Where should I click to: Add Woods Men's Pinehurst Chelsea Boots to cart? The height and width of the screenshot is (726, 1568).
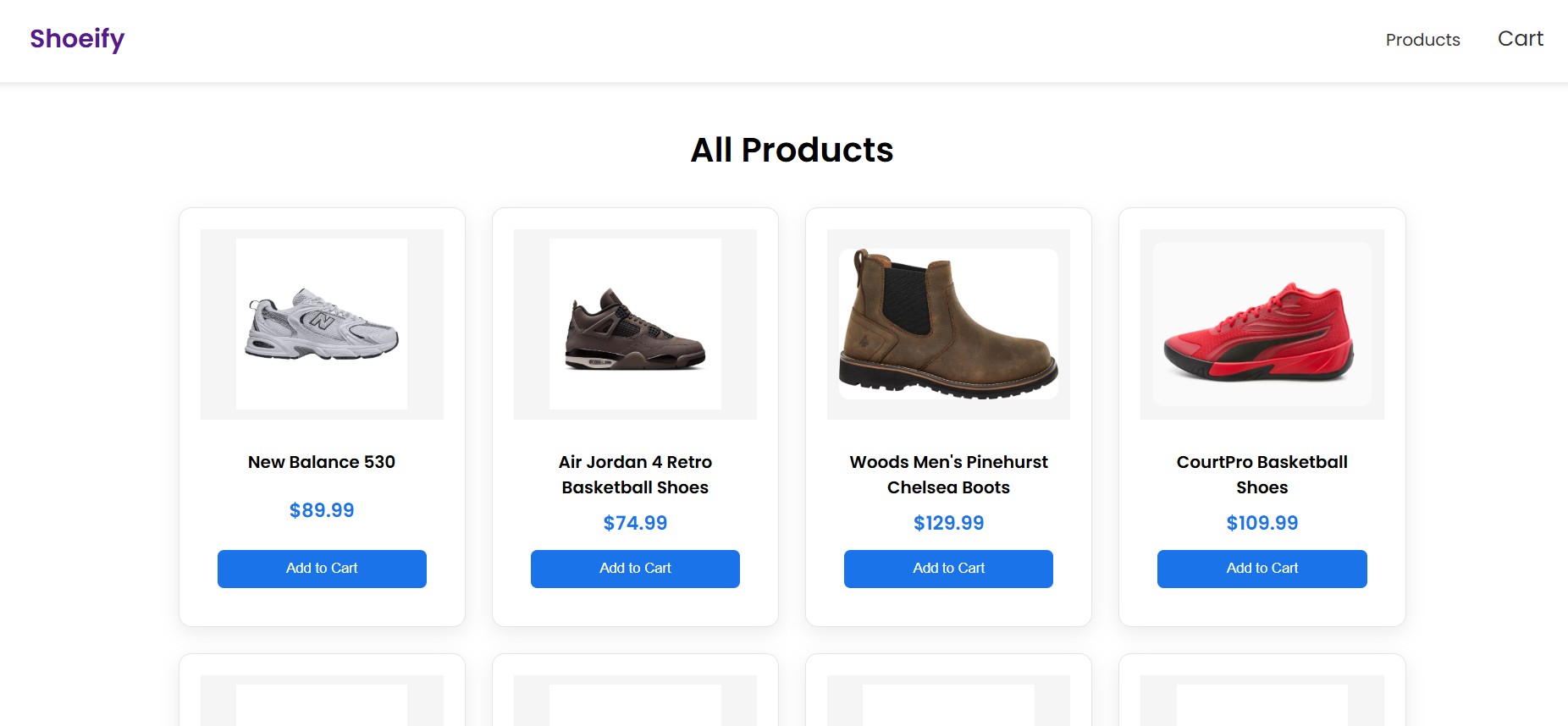(x=947, y=568)
